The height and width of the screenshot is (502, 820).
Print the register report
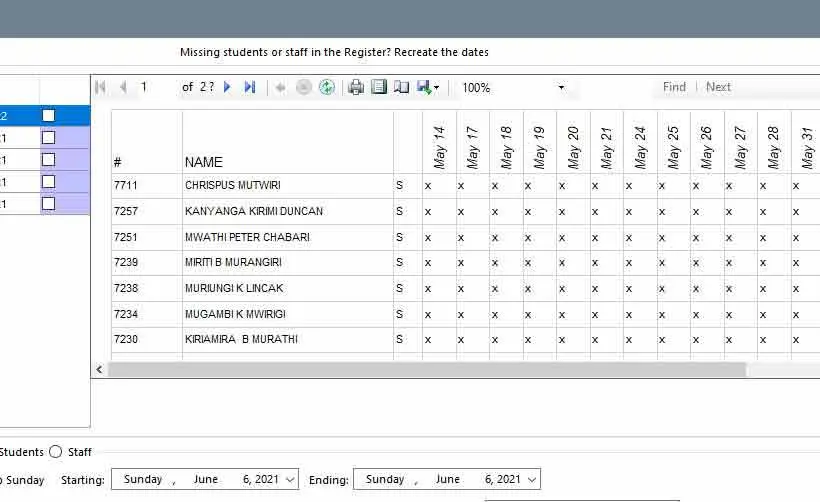coord(356,87)
